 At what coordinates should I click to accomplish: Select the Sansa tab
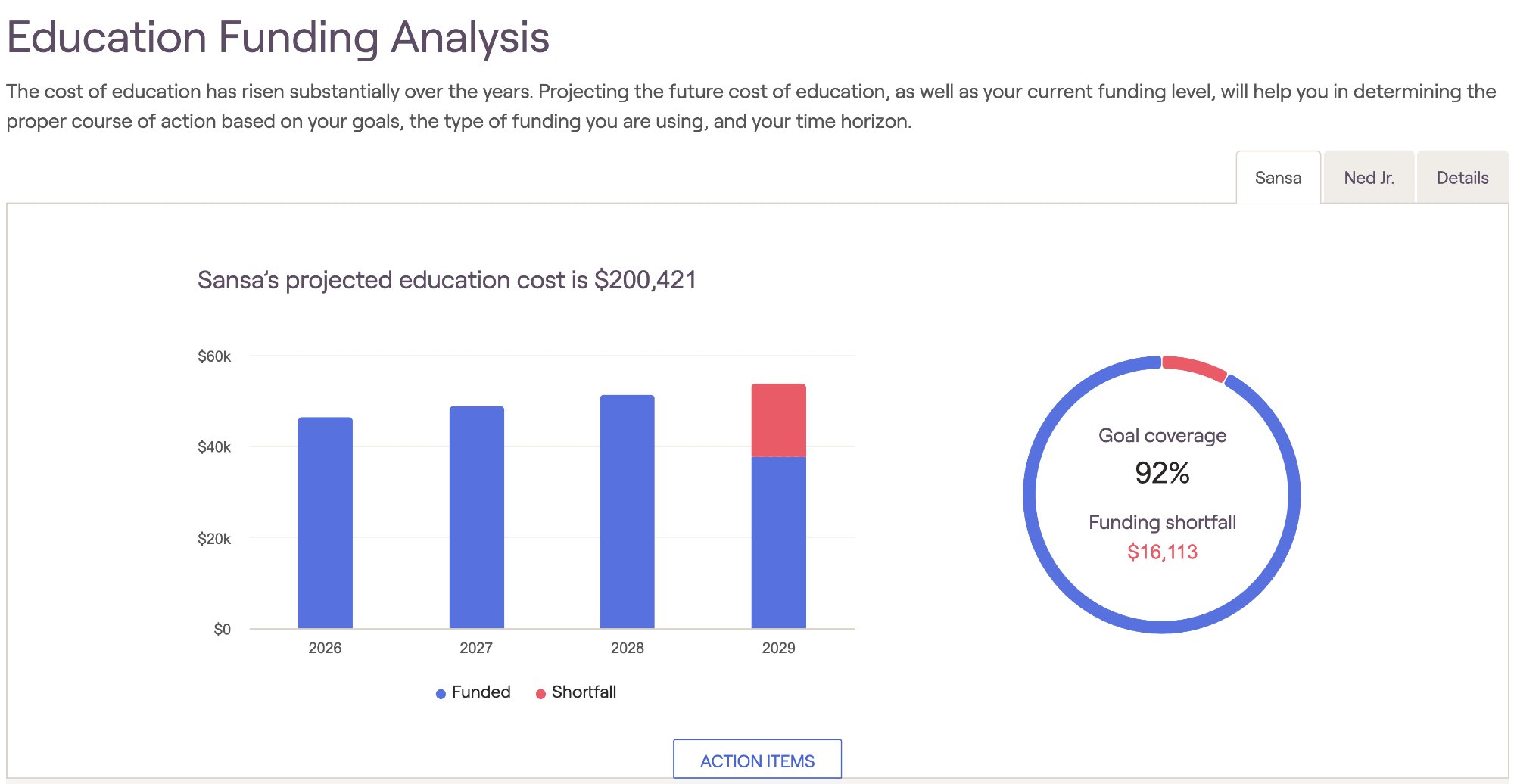[x=1278, y=177]
